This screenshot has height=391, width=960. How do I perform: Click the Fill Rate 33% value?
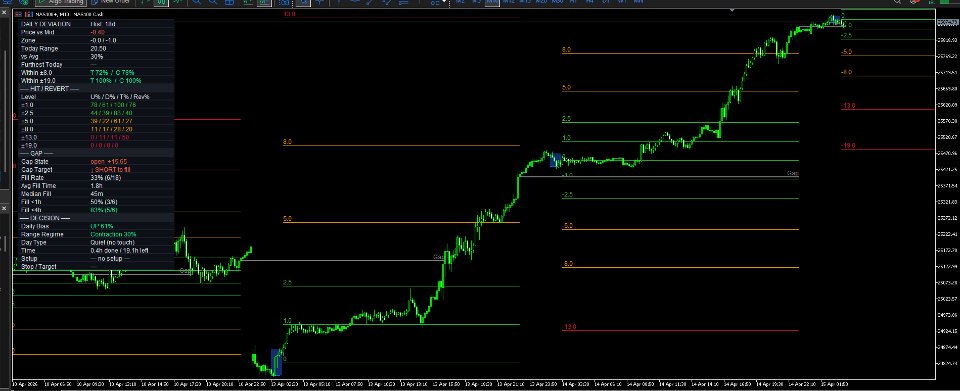click(x=106, y=177)
